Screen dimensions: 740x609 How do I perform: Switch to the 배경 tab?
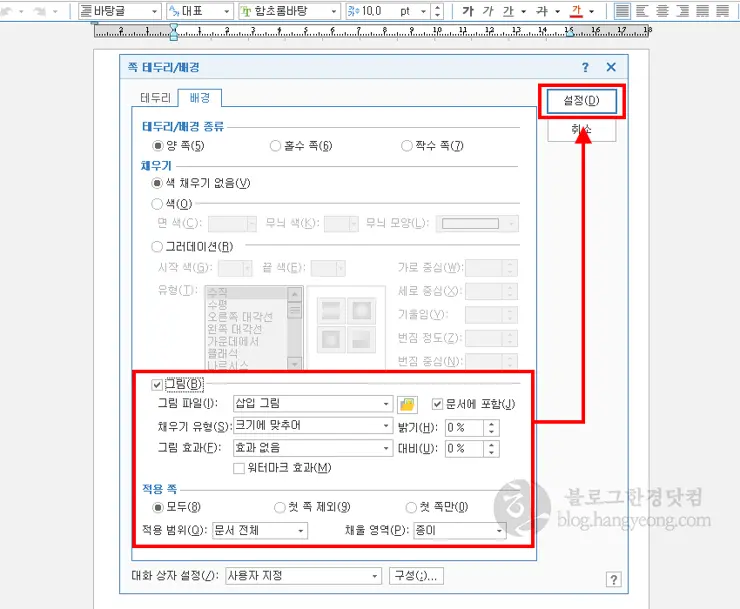point(200,98)
